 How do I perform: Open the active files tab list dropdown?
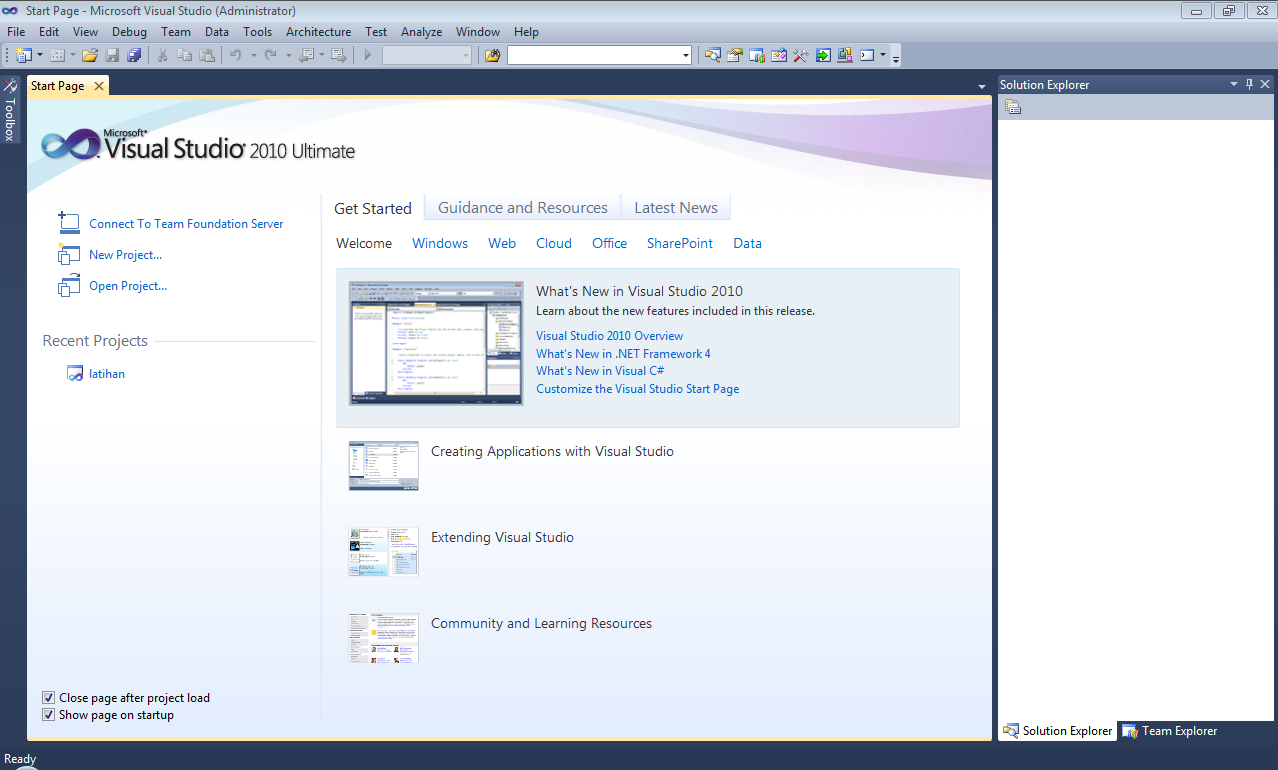[x=982, y=87]
